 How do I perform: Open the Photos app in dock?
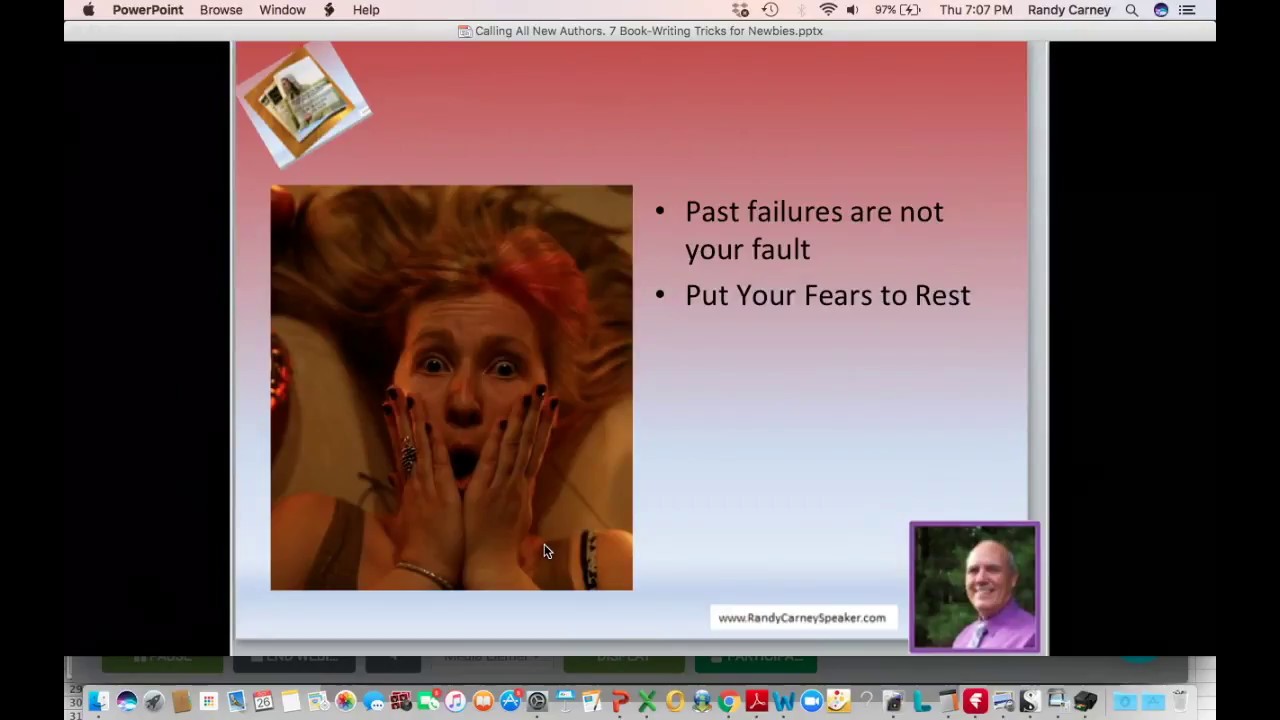click(x=345, y=701)
